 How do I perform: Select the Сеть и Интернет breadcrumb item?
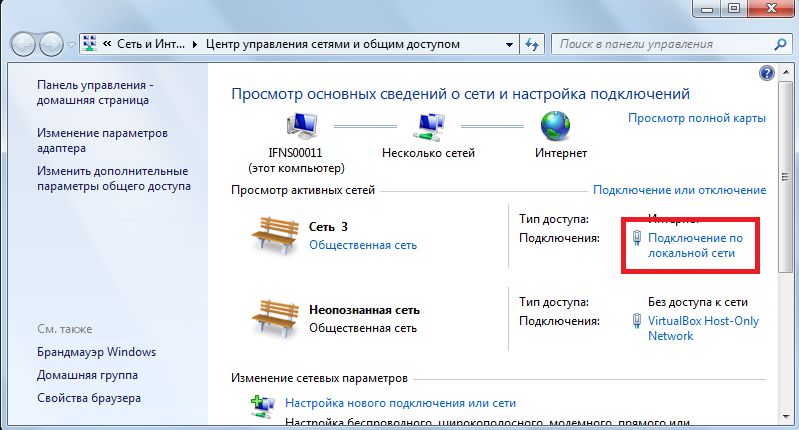pyautogui.click(x=149, y=44)
